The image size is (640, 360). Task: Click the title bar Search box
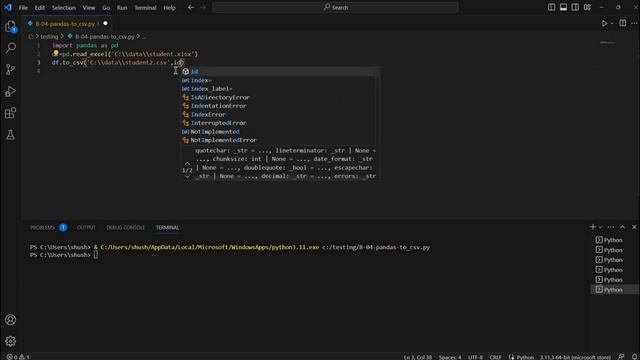pos(335,7)
